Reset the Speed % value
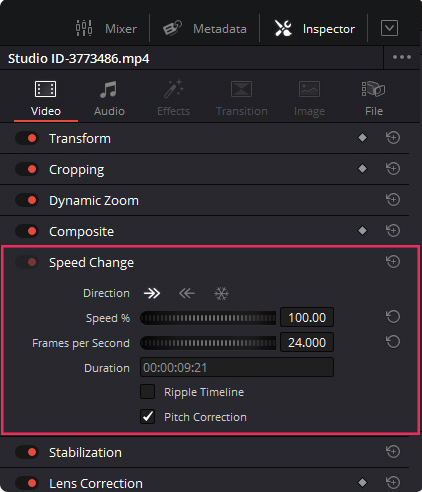This screenshot has height=492, width=422. pos(393,317)
